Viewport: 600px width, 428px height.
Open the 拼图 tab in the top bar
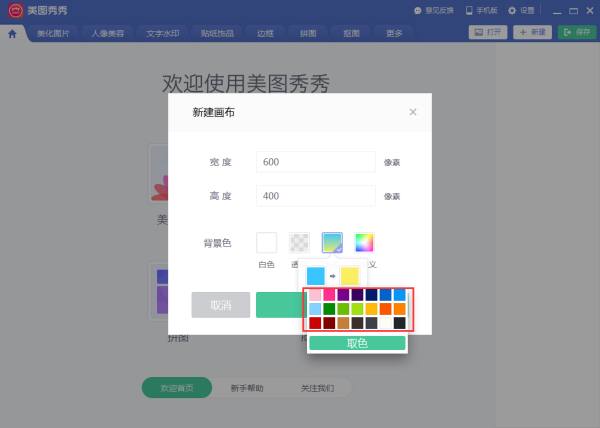[308, 34]
